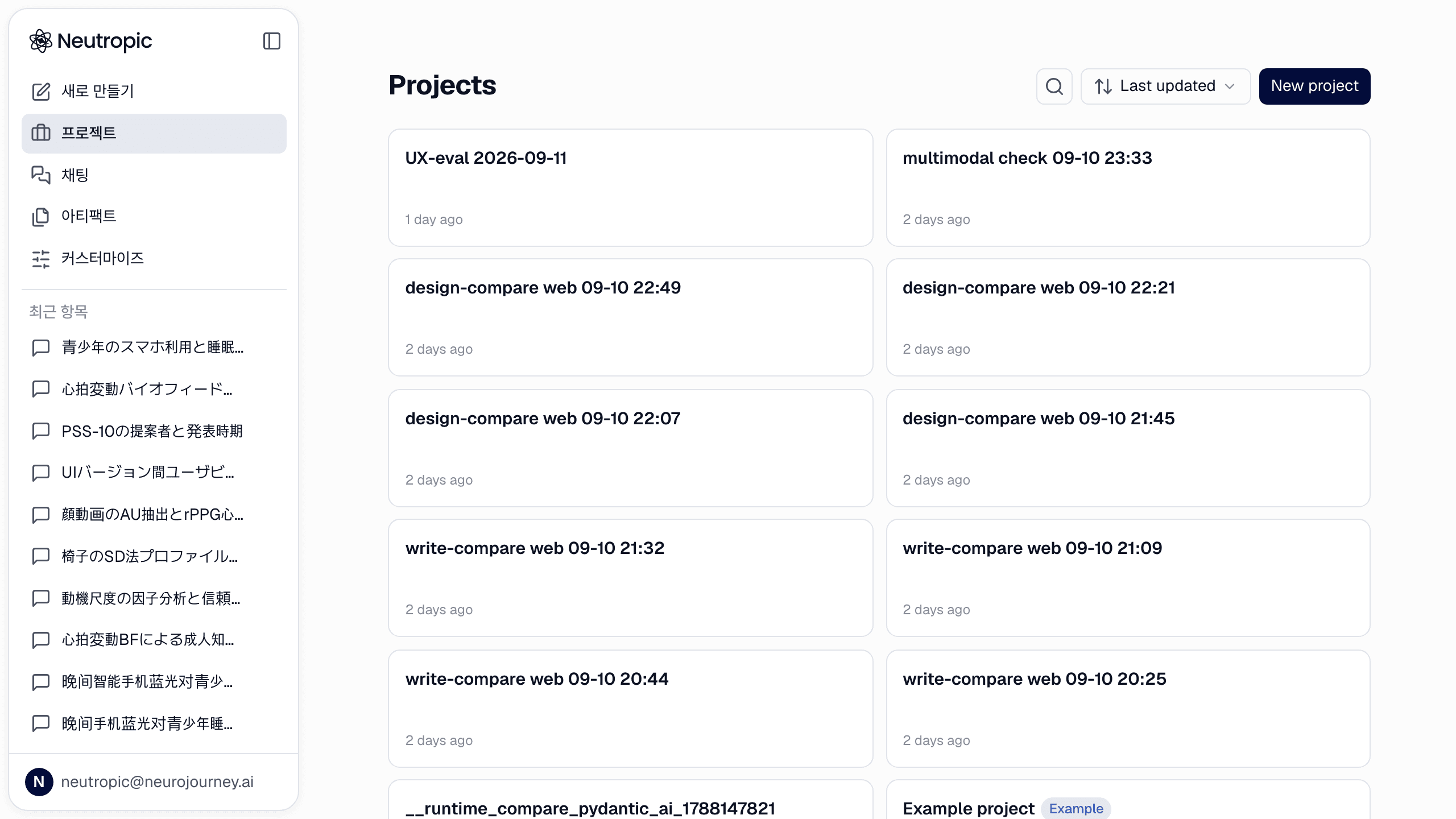Open account menu neutropic@neurojourney.ai
This screenshot has height=819, width=1456.
click(154, 782)
